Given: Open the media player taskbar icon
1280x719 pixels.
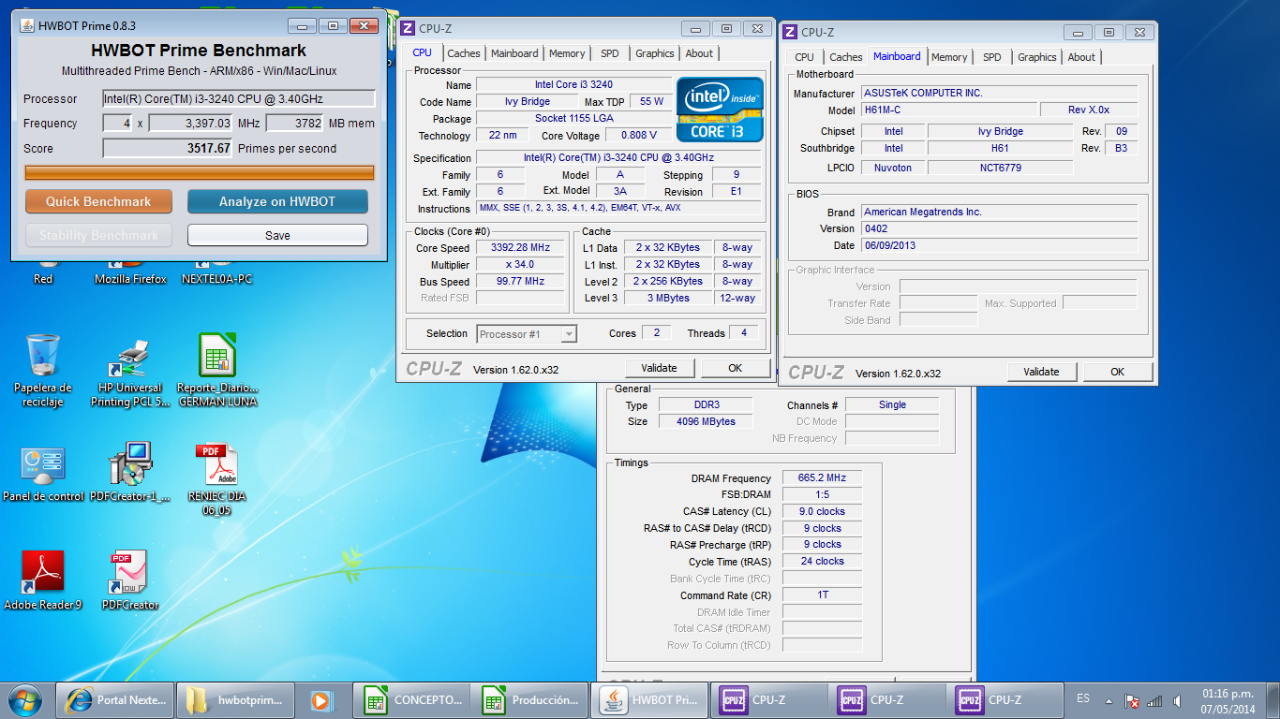Looking at the screenshot, I should pyautogui.click(x=321, y=700).
